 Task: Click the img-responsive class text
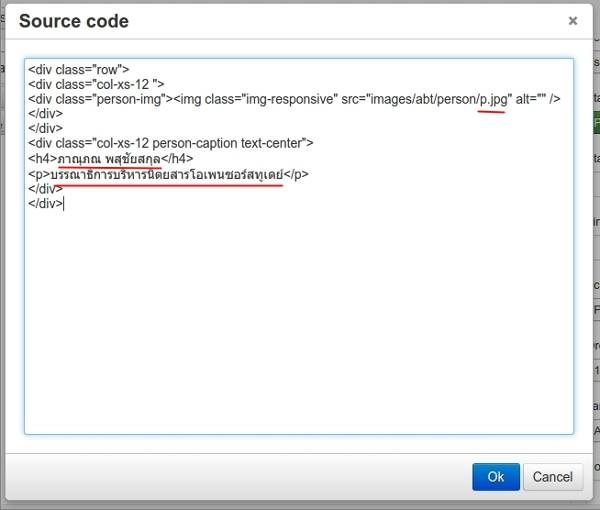pyautogui.click(x=289, y=99)
